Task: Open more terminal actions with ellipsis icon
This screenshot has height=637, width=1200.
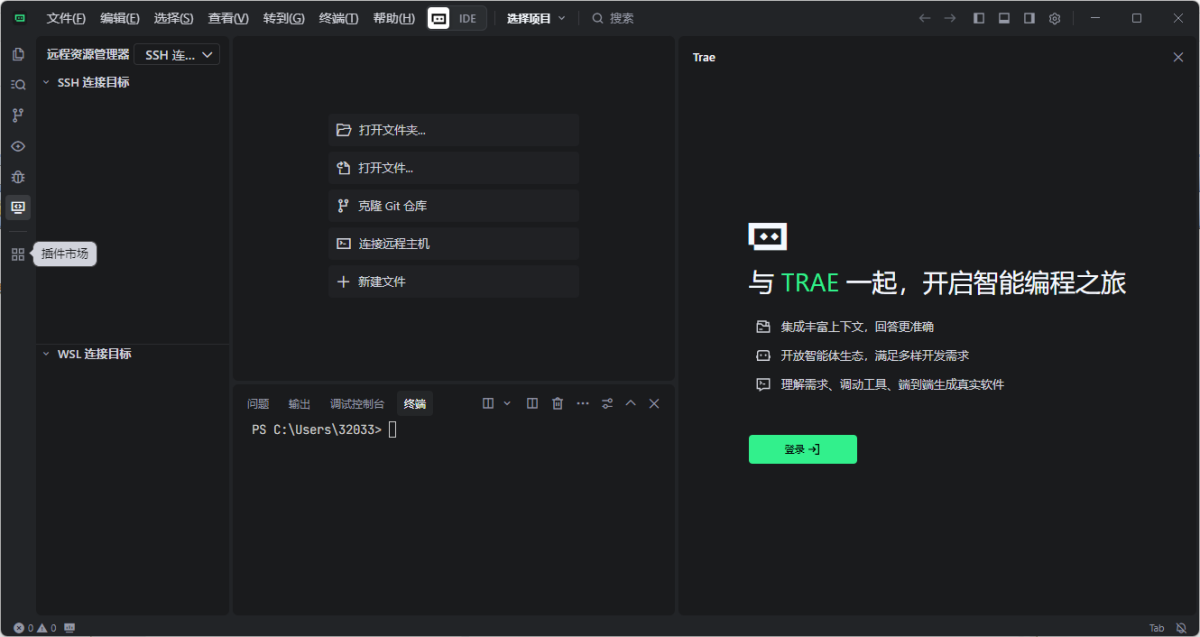Action: point(582,403)
